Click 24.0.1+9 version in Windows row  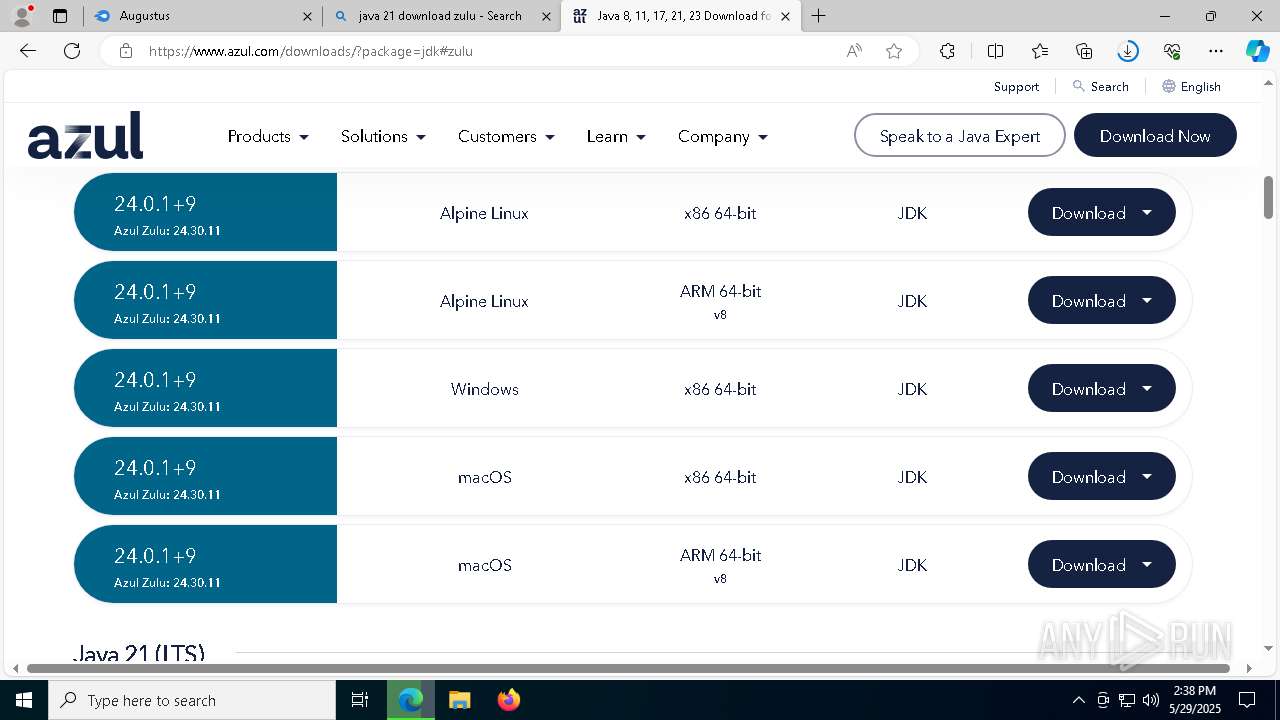(155, 380)
